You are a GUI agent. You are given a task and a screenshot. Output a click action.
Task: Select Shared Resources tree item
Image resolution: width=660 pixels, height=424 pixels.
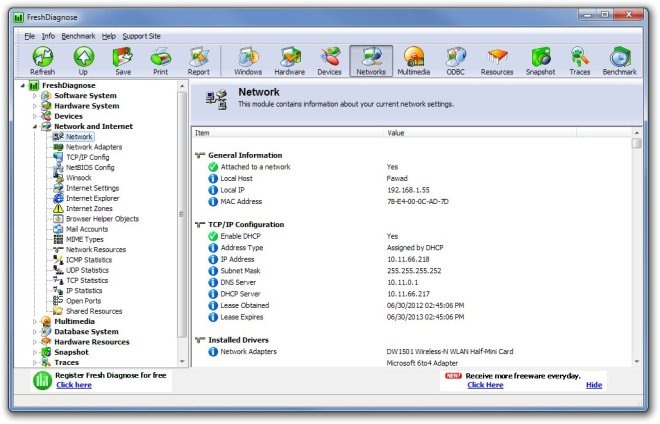94,311
